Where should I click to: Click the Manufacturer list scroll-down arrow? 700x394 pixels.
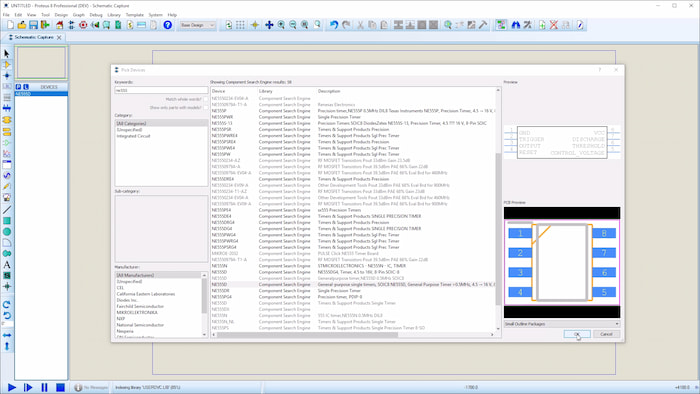coord(204,335)
